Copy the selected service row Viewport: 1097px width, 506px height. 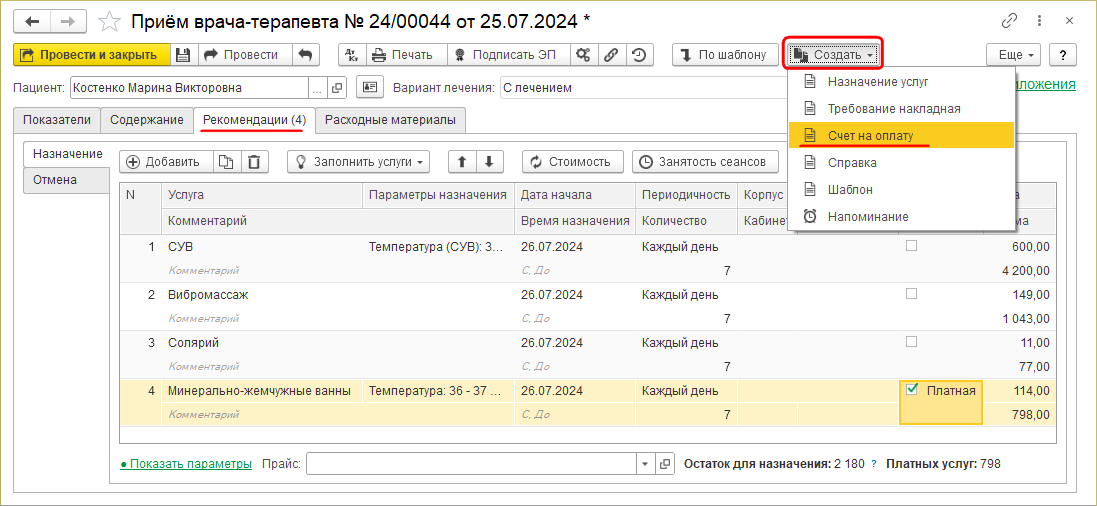click(x=225, y=162)
